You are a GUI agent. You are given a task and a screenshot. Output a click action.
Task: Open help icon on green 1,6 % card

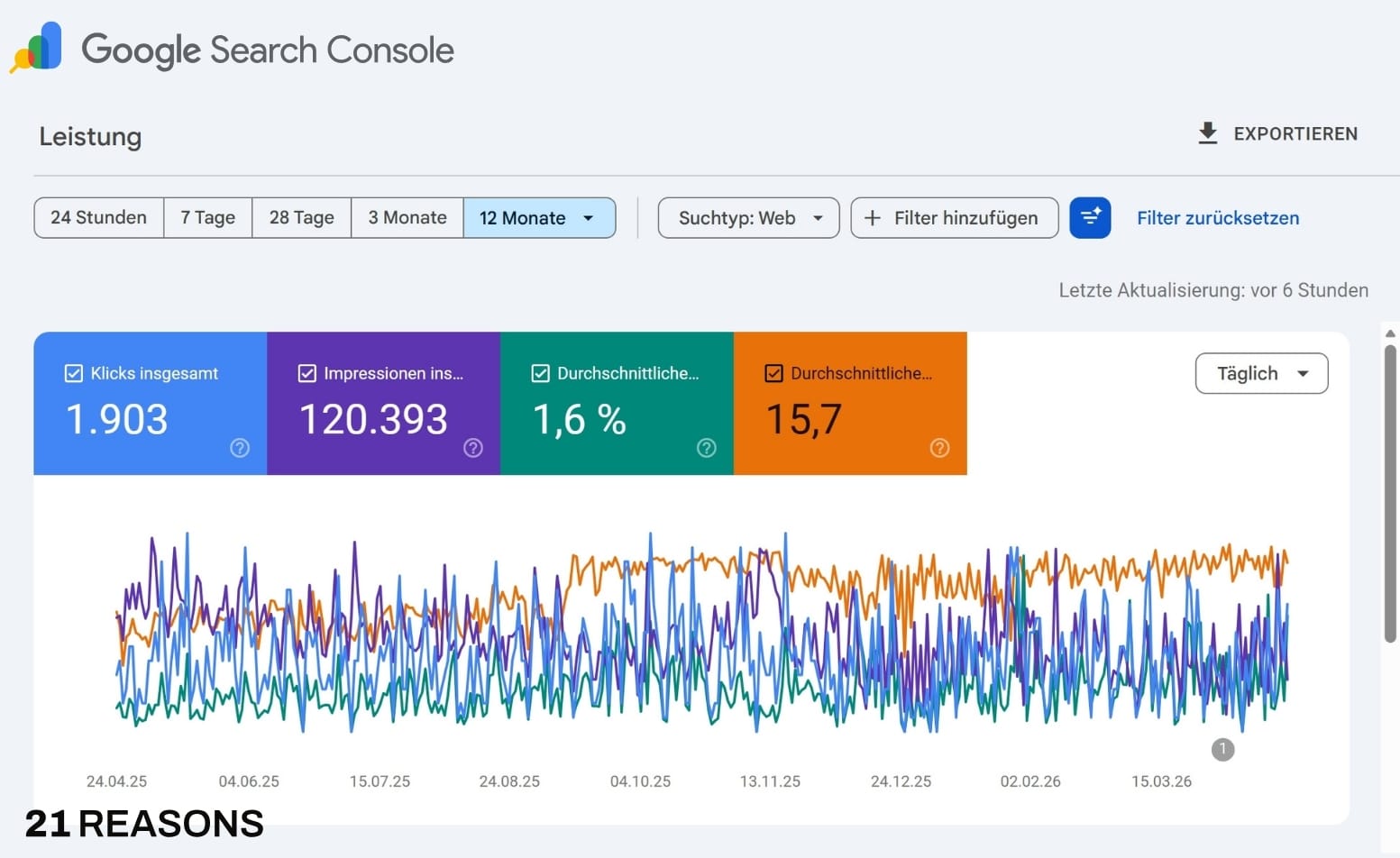tap(707, 448)
